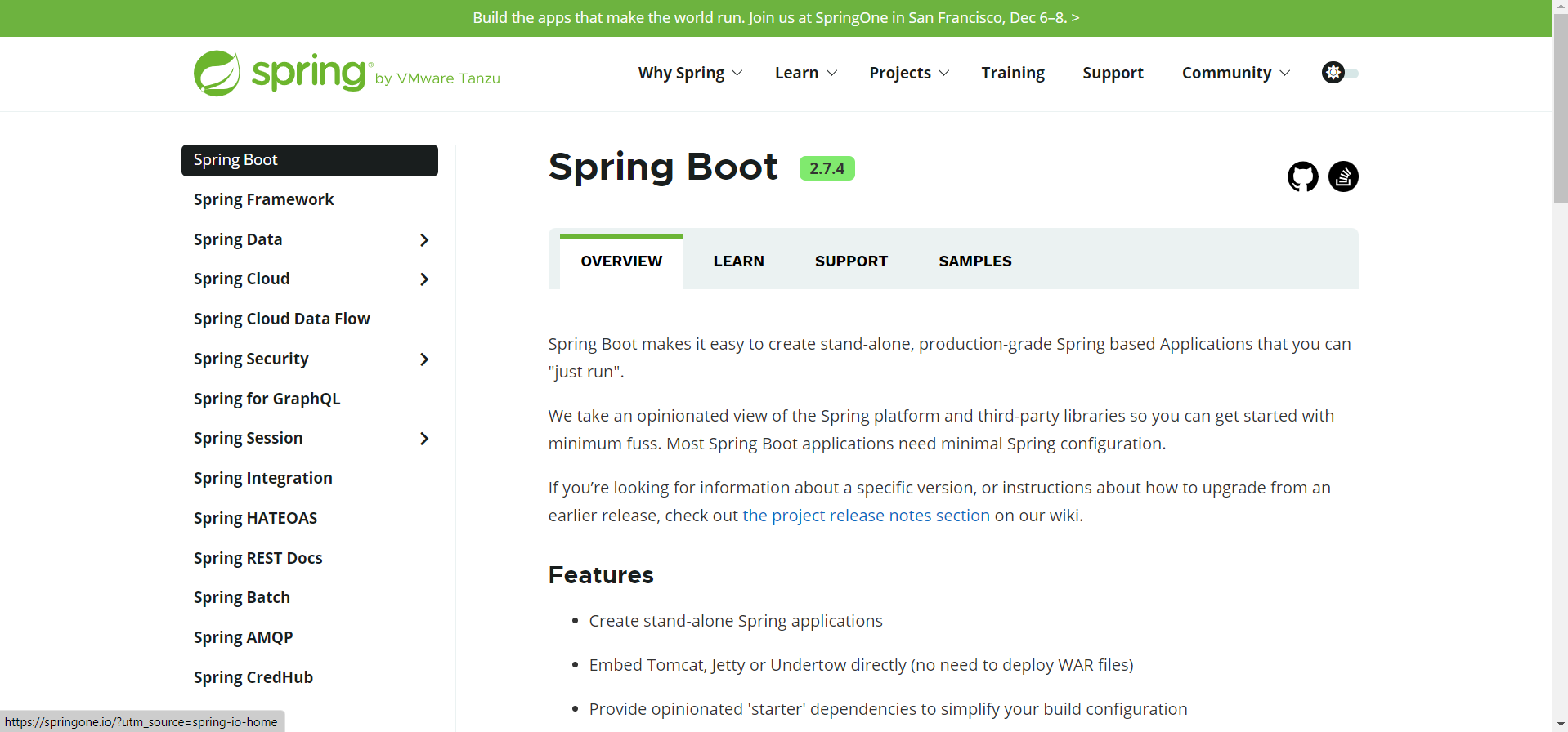Image resolution: width=1568 pixels, height=732 pixels.
Task: Open the Projects dropdown menu
Action: tap(908, 73)
